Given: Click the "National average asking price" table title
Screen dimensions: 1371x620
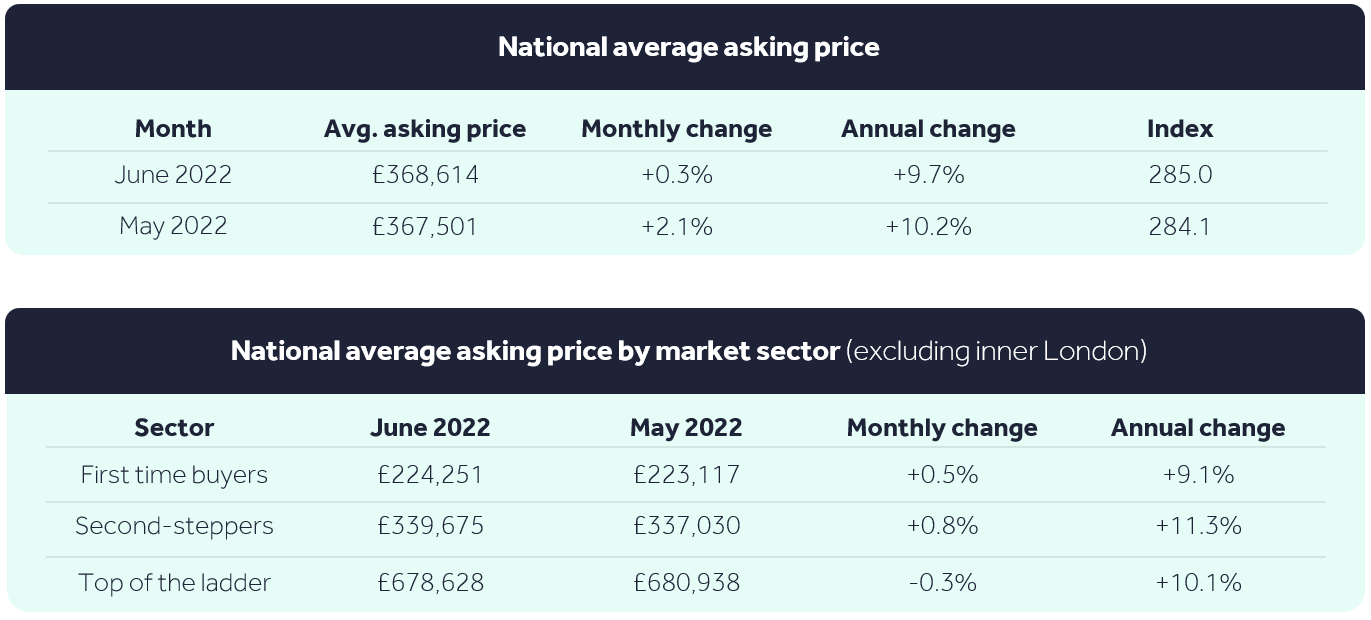Looking at the screenshot, I should [x=688, y=47].
